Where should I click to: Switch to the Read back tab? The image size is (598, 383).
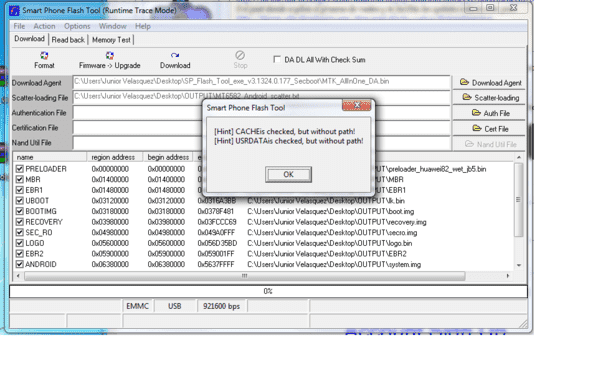[68, 40]
